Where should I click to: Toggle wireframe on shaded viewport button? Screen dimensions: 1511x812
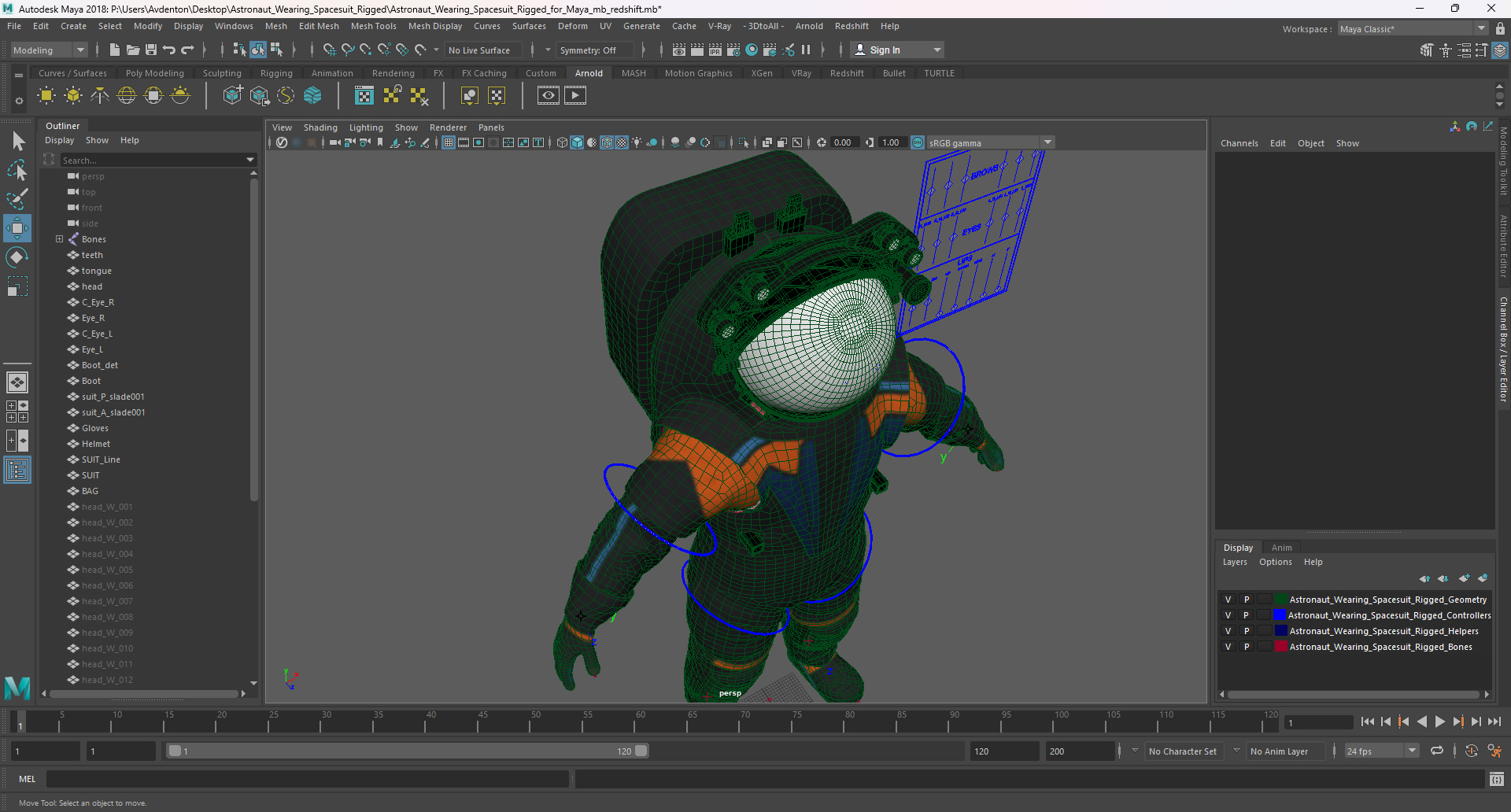pos(607,142)
